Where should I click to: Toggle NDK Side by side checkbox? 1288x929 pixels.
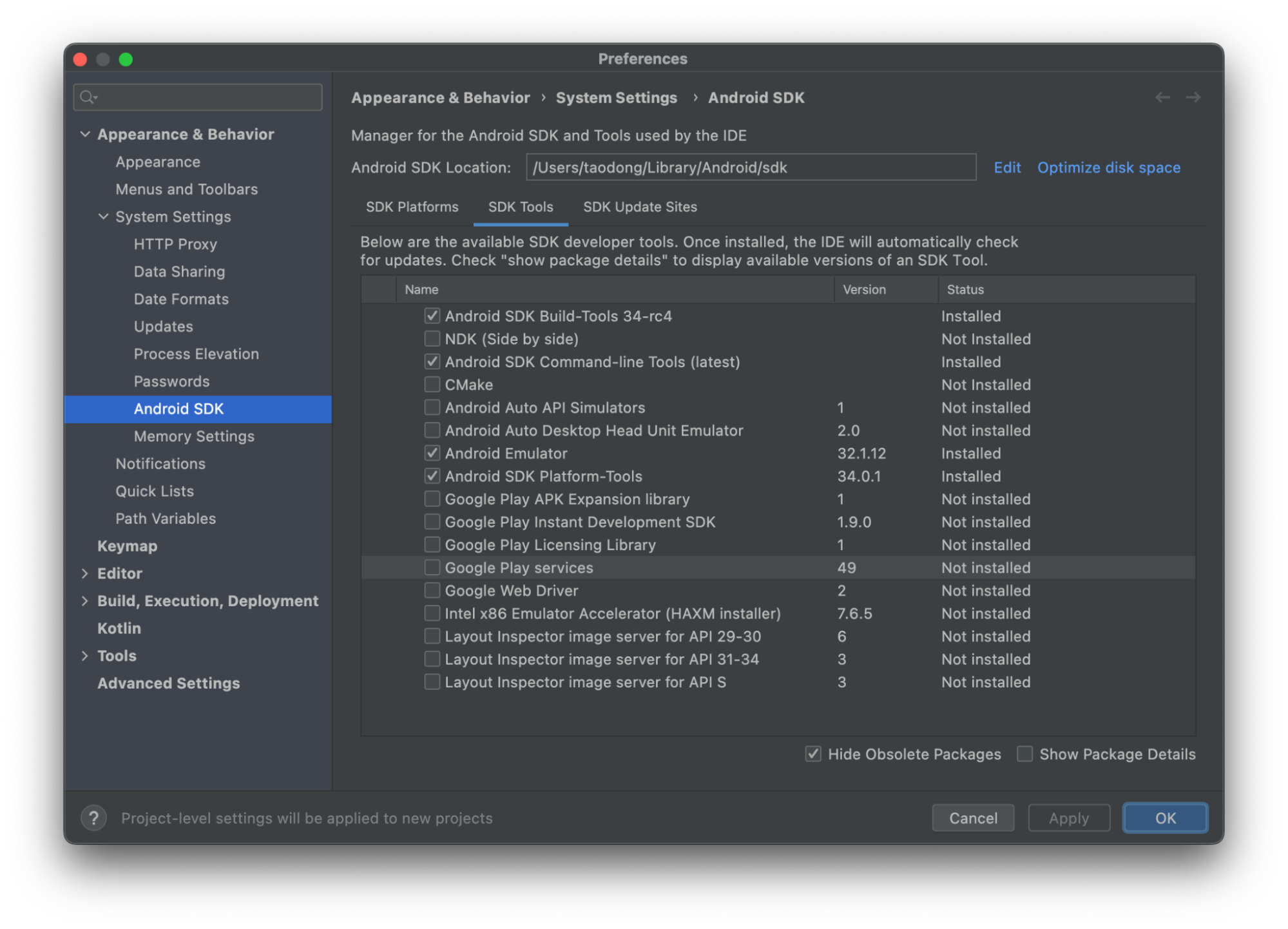(x=430, y=339)
